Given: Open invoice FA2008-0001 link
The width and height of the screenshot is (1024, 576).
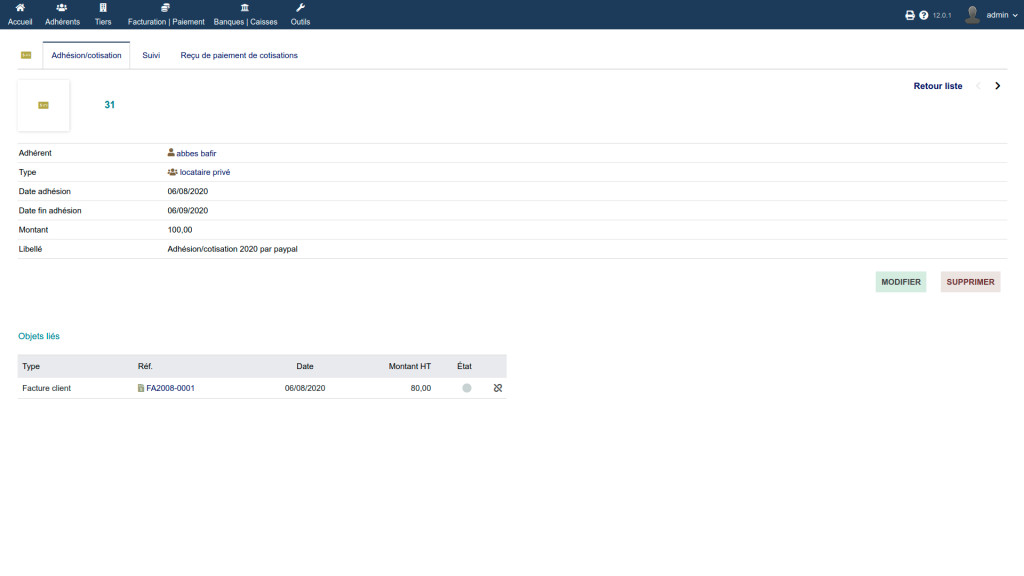Looking at the screenshot, I should pyautogui.click(x=170, y=388).
